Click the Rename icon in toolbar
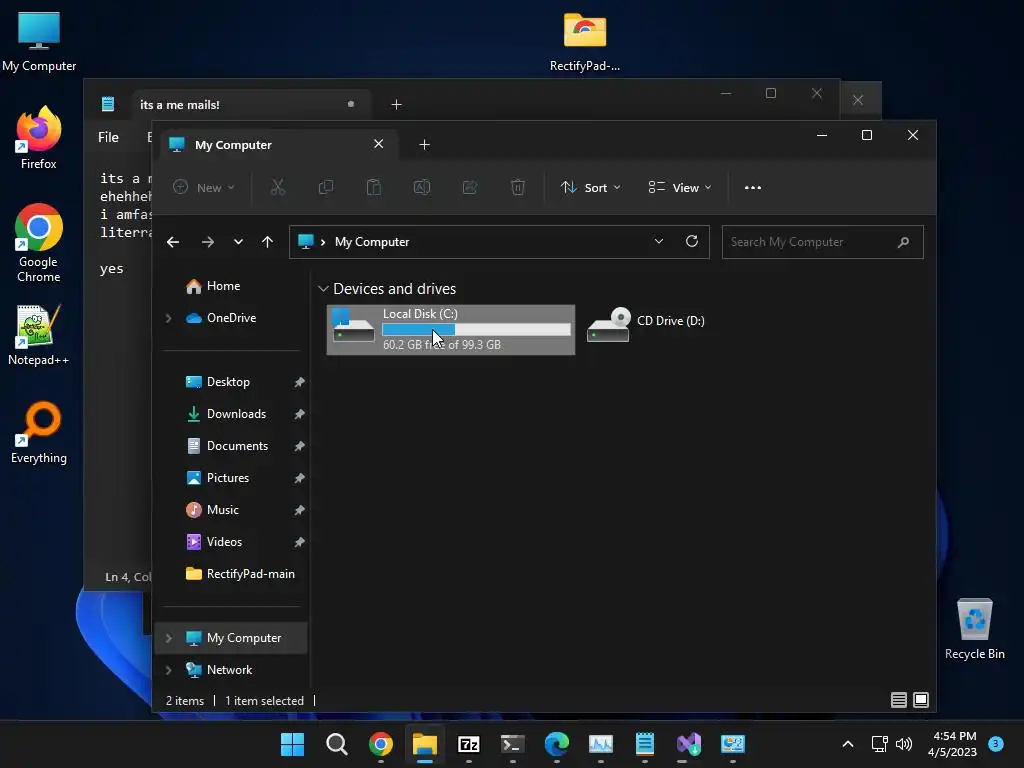 click(x=422, y=187)
